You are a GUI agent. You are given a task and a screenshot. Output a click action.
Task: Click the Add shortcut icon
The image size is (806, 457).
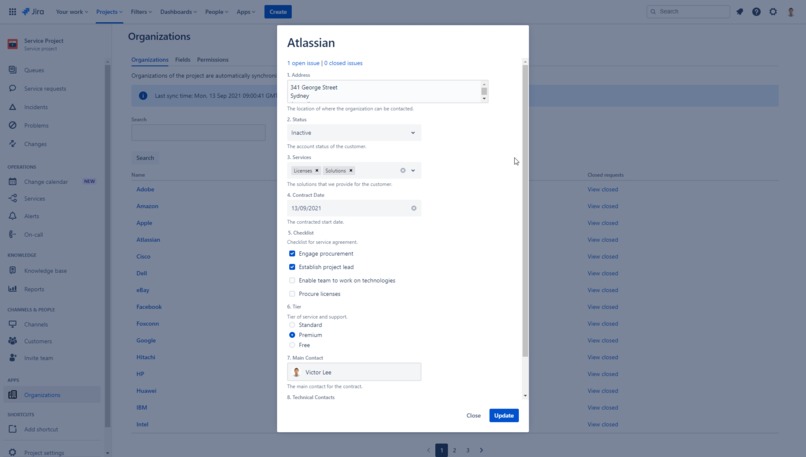(13, 429)
